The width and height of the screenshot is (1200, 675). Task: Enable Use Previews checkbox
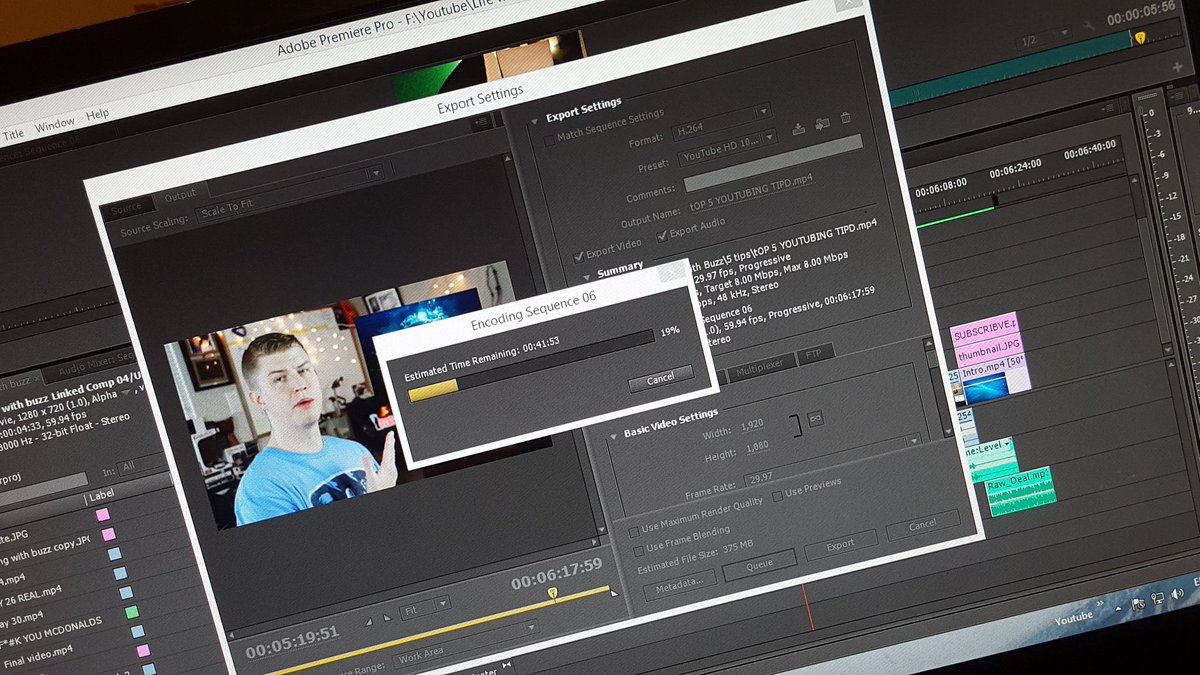click(777, 495)
